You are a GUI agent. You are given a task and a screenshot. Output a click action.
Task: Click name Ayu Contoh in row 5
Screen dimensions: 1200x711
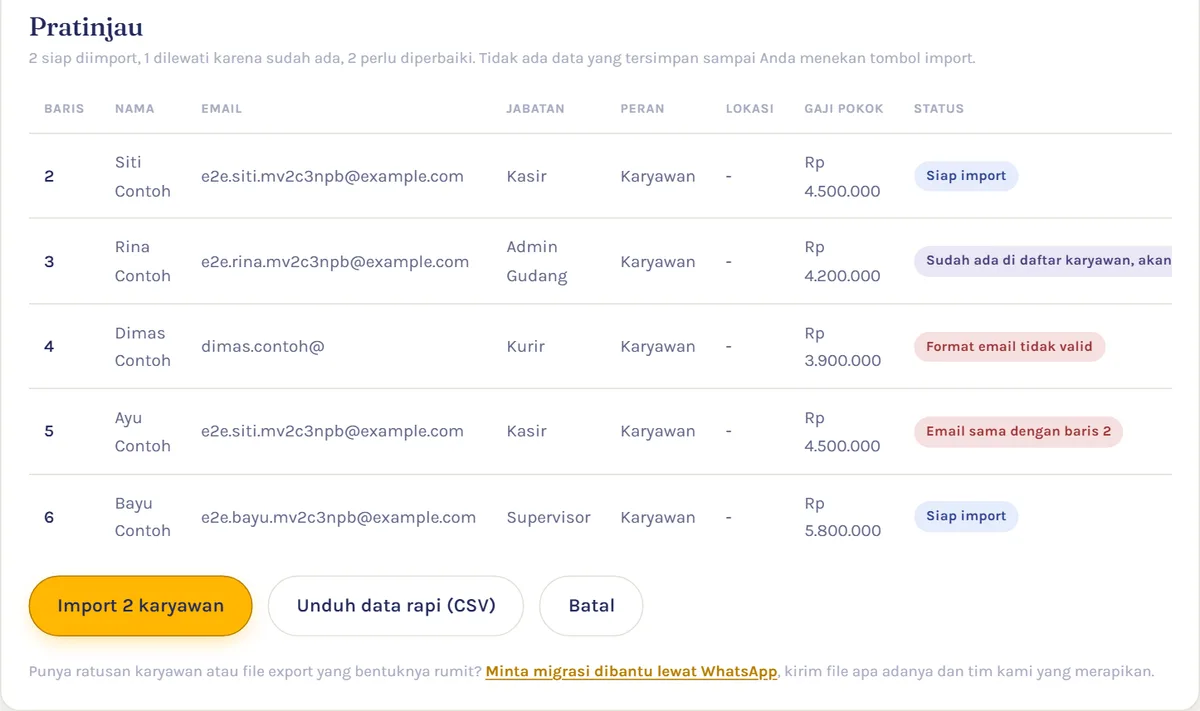click(143, 432)
